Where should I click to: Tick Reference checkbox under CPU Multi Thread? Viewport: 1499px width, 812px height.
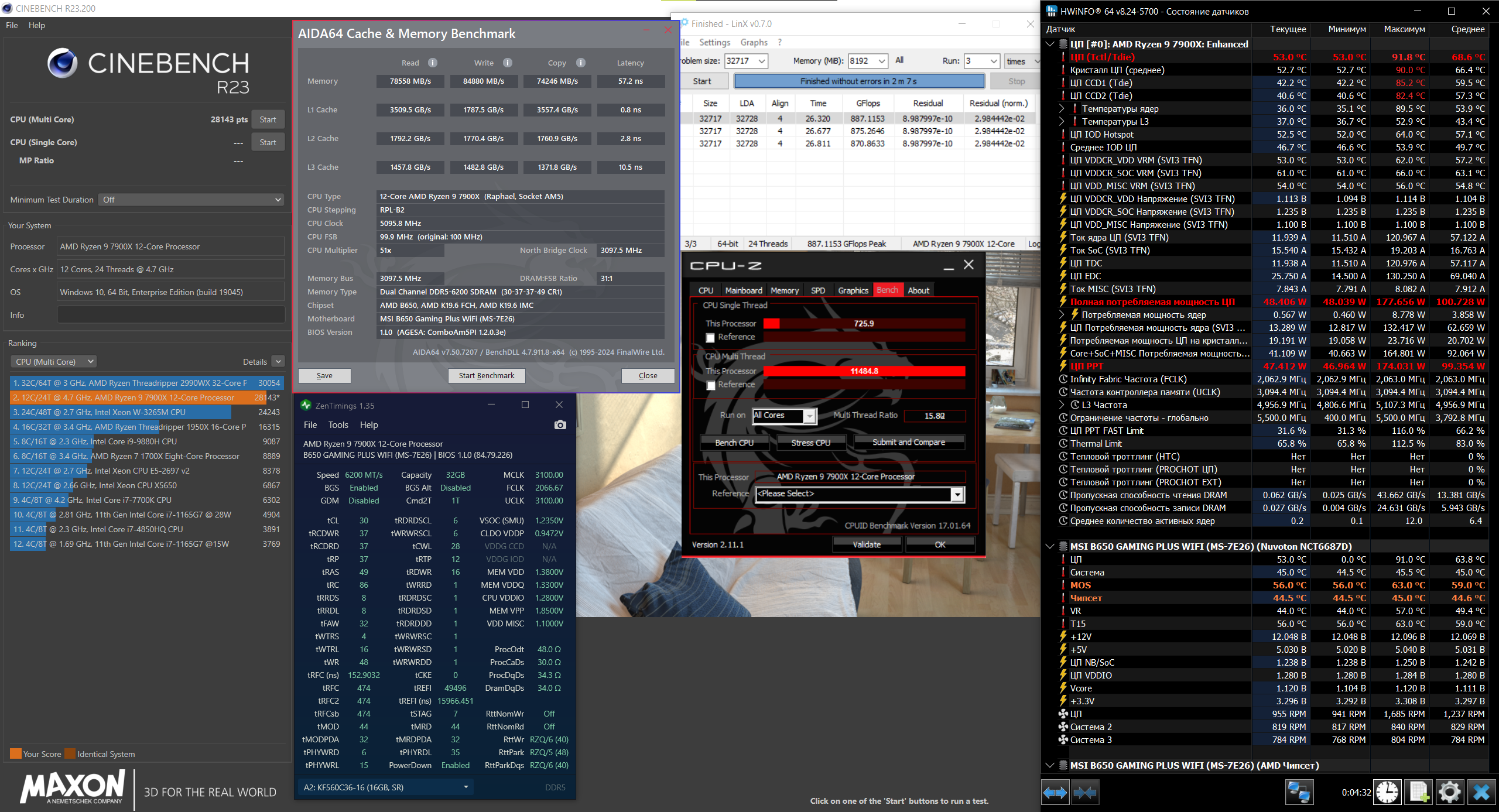[710, 385]
